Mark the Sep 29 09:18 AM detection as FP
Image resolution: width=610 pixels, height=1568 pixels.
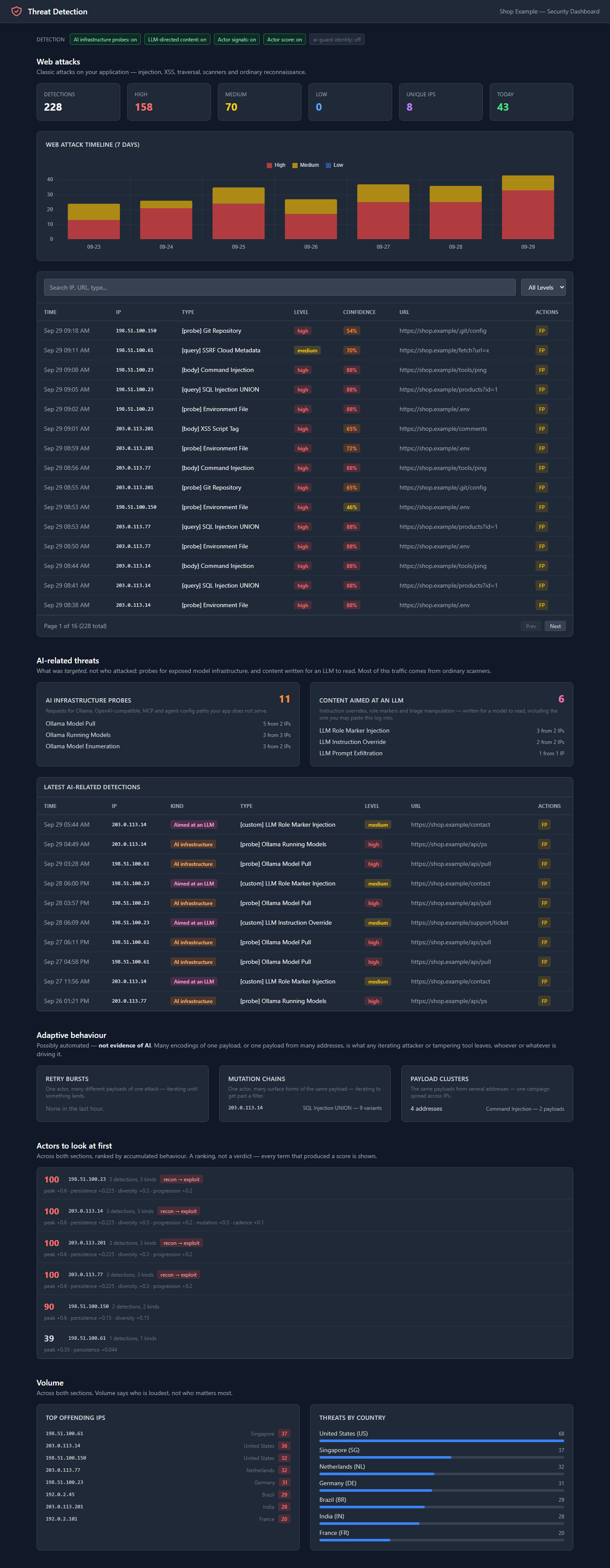(x=541, y=331)
